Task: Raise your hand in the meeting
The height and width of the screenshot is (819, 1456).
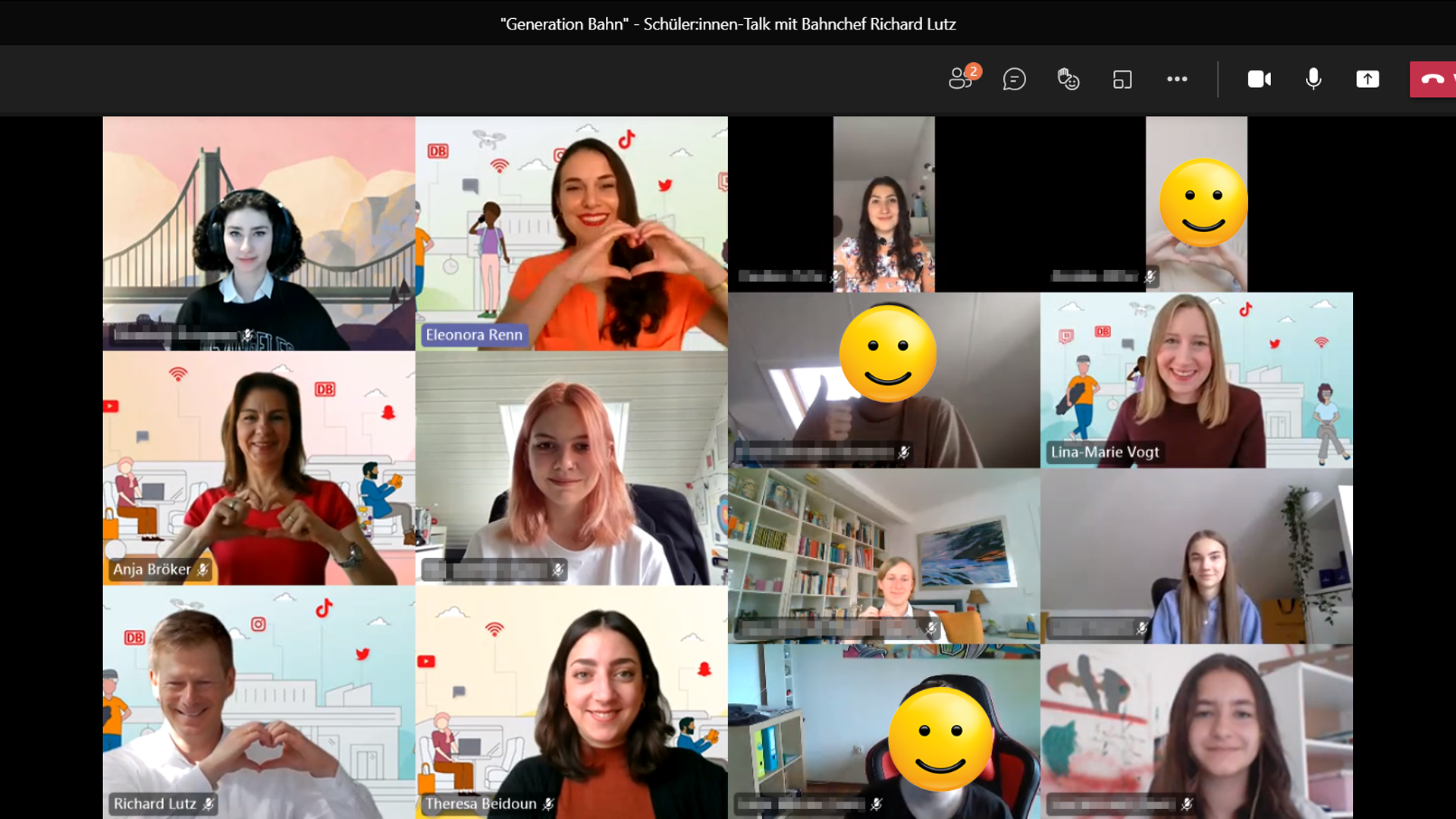Action: point(1068,79)
